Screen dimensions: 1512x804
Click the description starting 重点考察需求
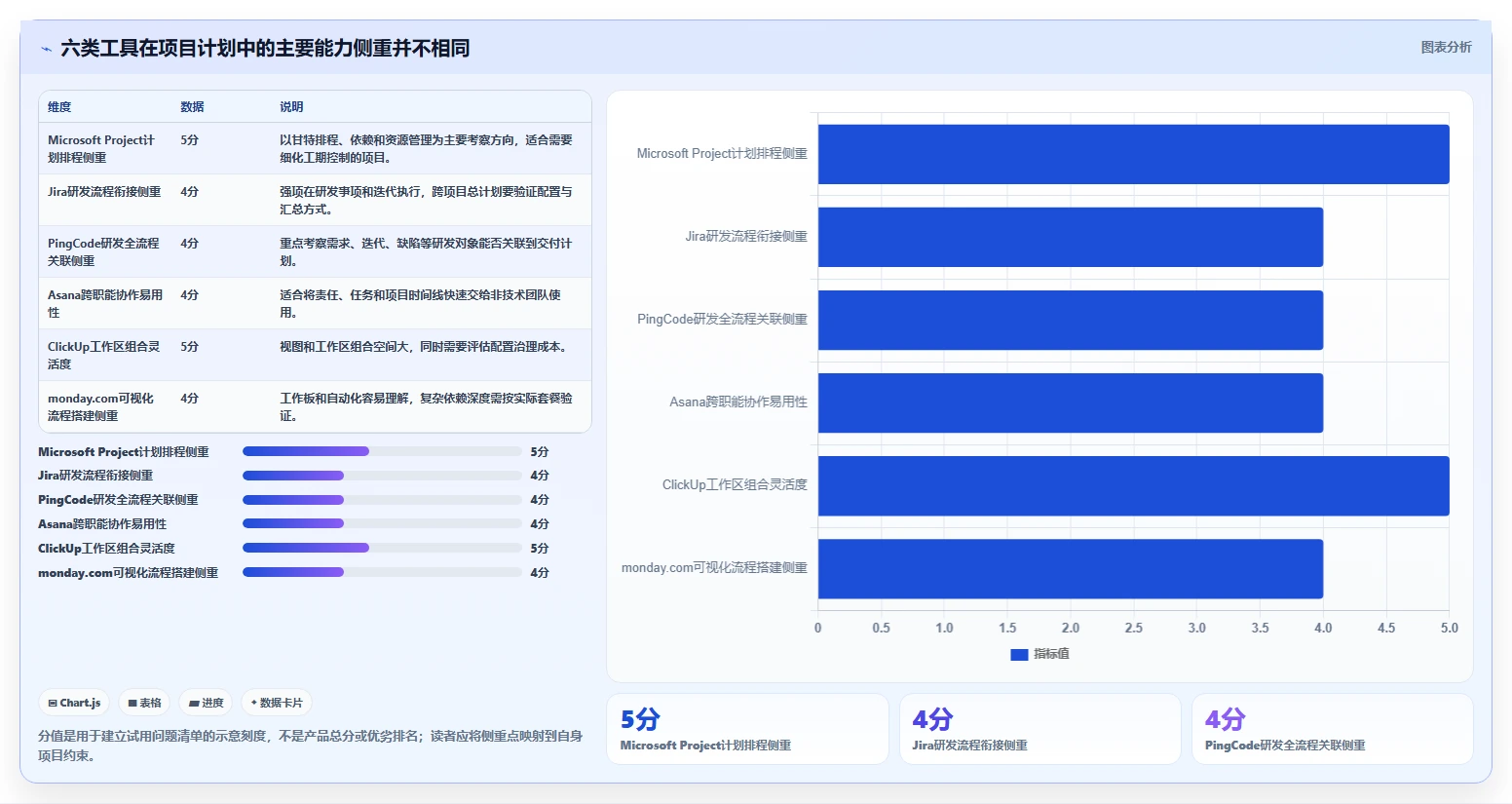point(426,252)
